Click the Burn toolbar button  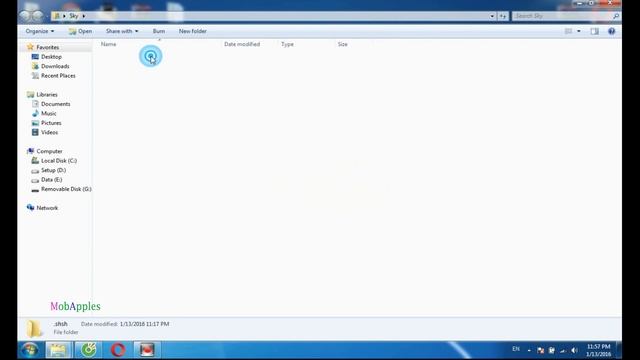[x=159, y=31]
